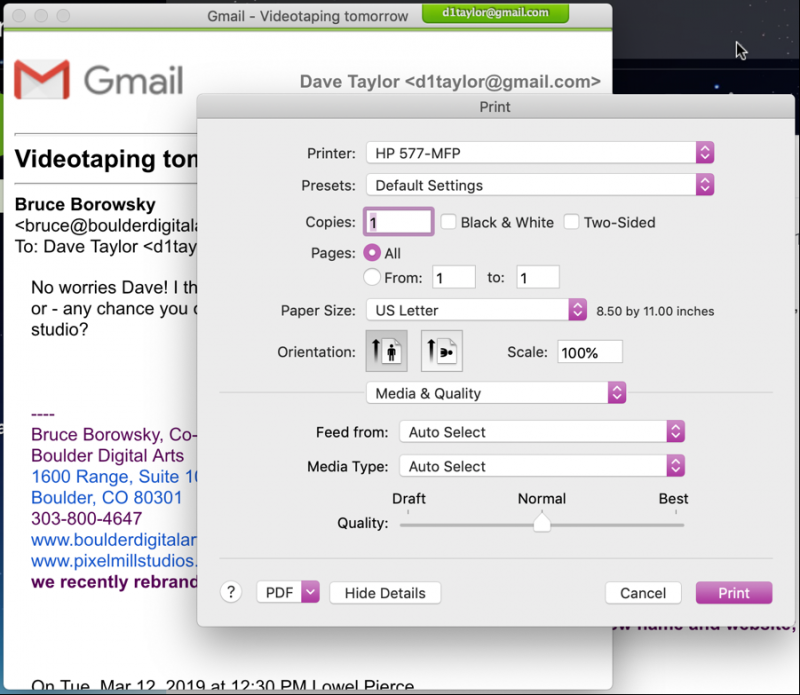Select the landscape orientation icon

pyautogui.click(x=441, y=351)
